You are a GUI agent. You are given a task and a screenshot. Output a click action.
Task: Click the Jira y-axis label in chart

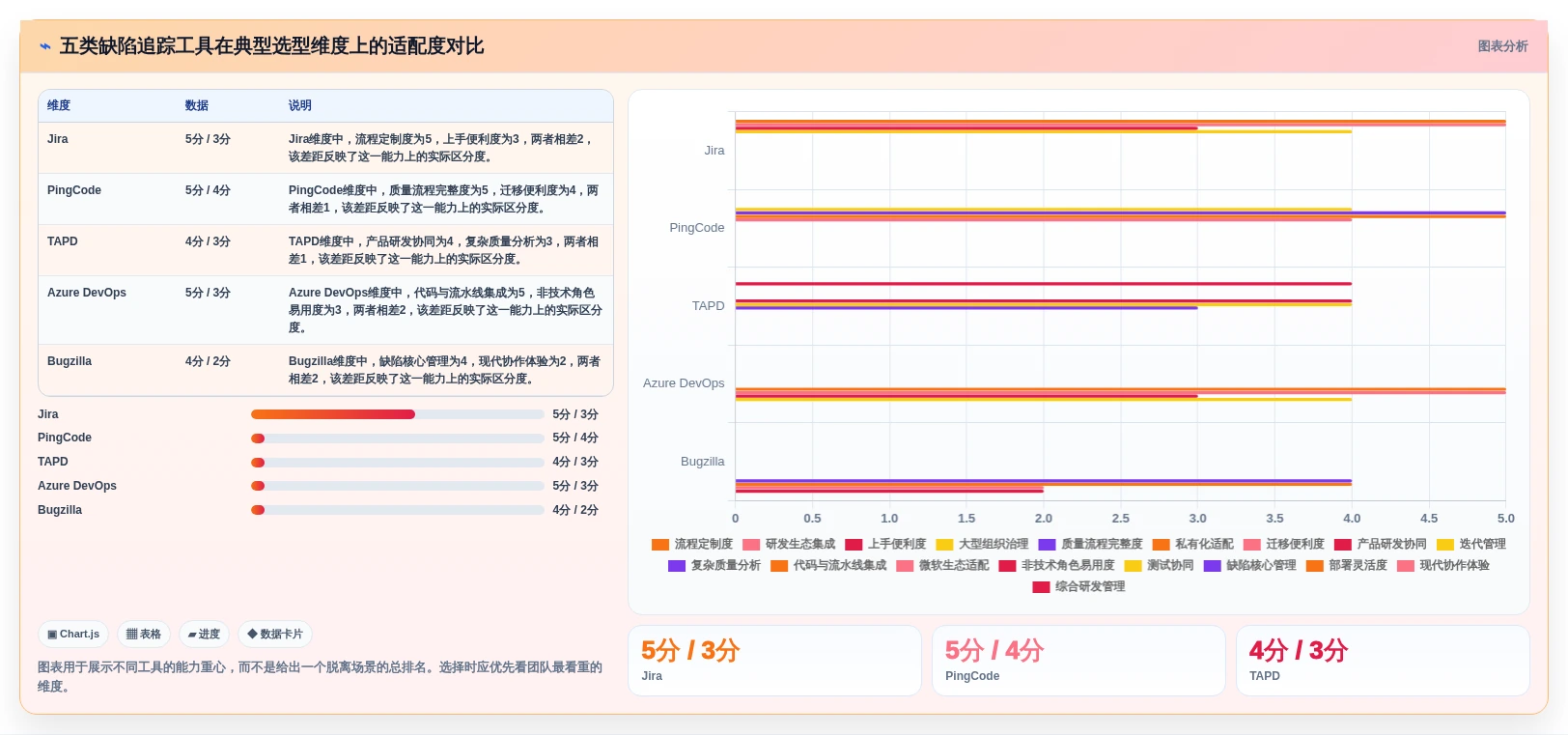[714, 151]
